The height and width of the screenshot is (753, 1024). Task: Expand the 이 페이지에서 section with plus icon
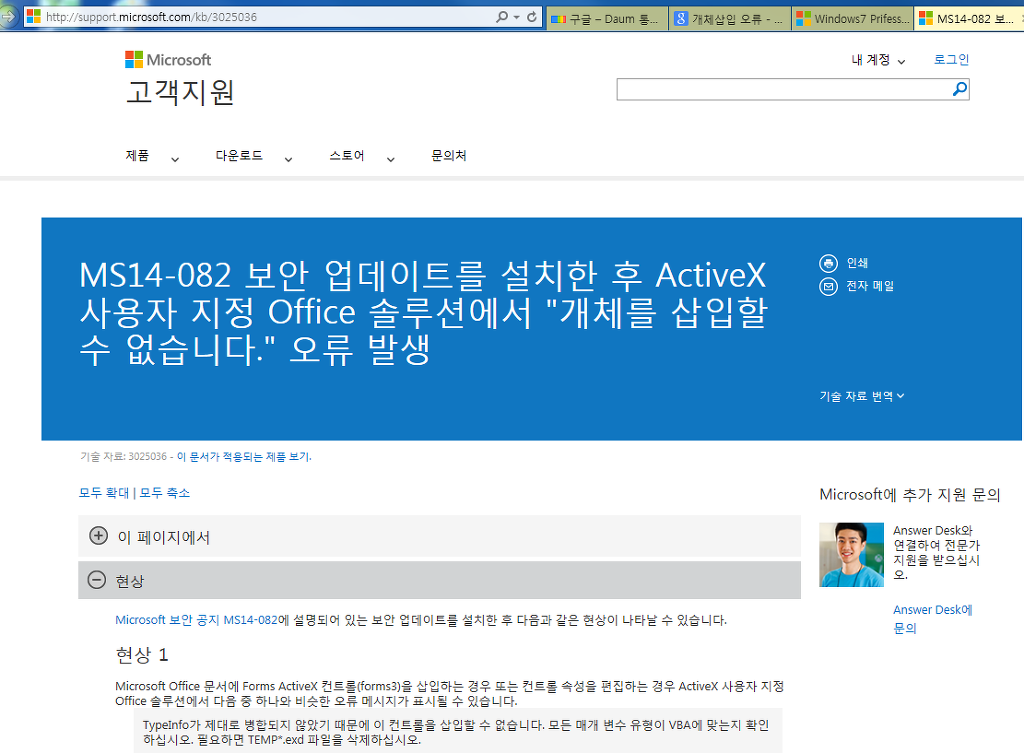98,536
